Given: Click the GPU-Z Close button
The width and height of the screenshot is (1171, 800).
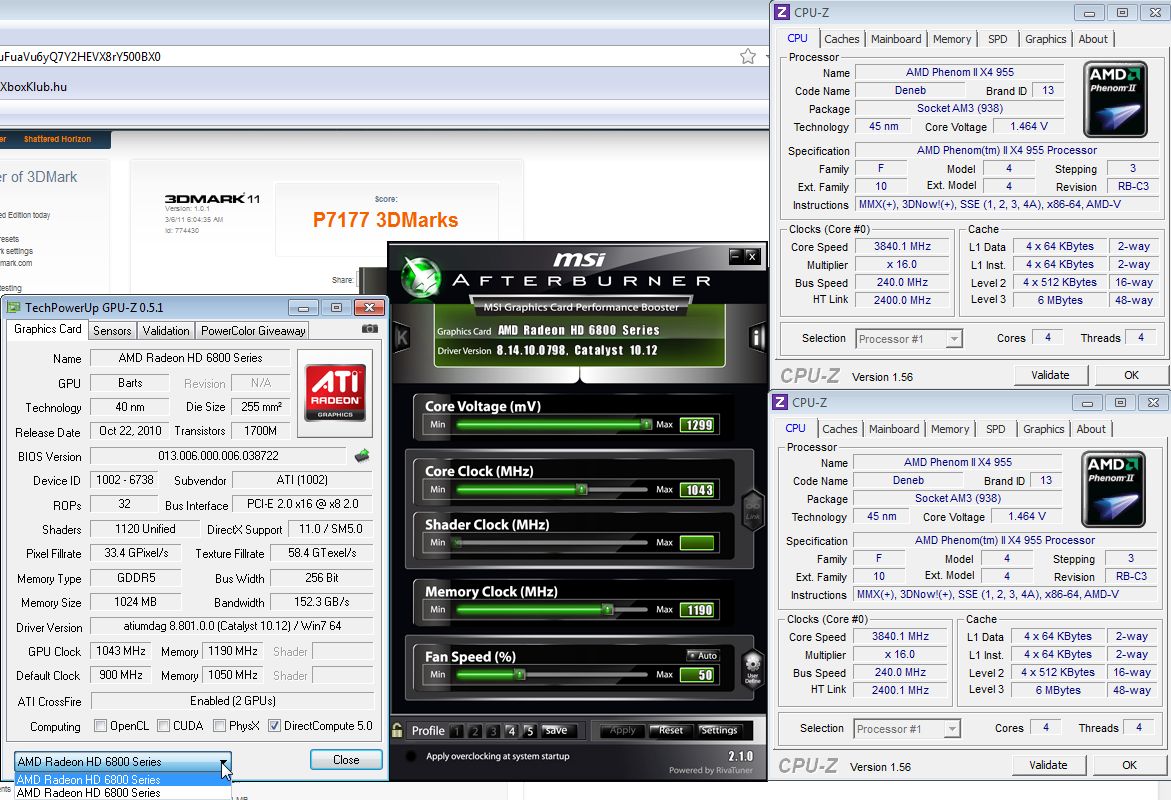Looking at the screenshot, I should (346, 760).
